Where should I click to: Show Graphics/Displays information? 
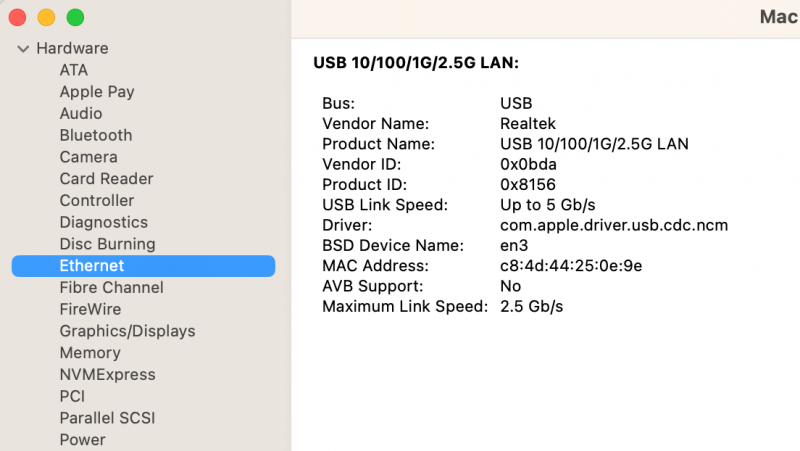tap(127, 331)
